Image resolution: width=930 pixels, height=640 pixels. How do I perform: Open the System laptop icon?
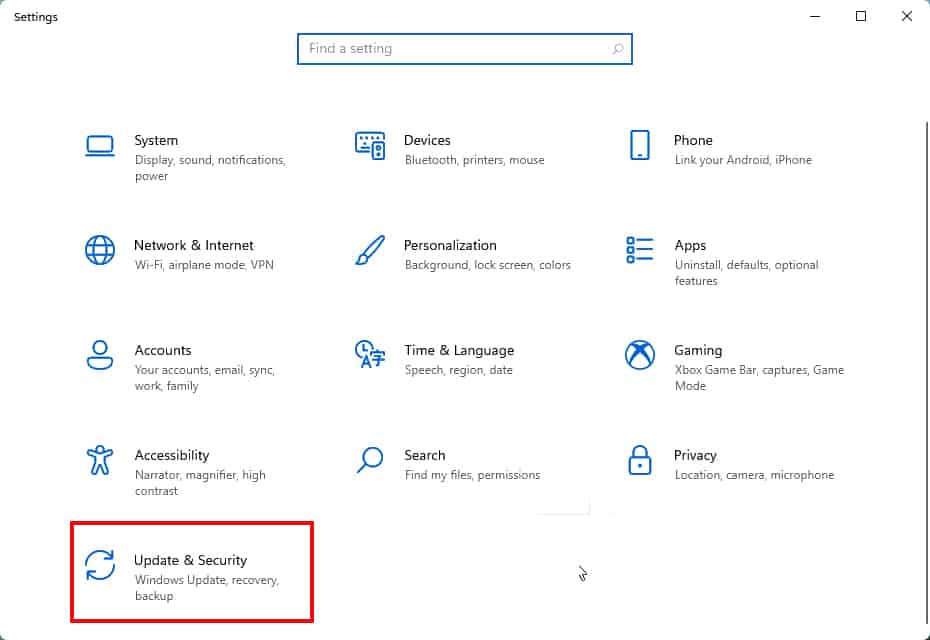click(100, 146)
